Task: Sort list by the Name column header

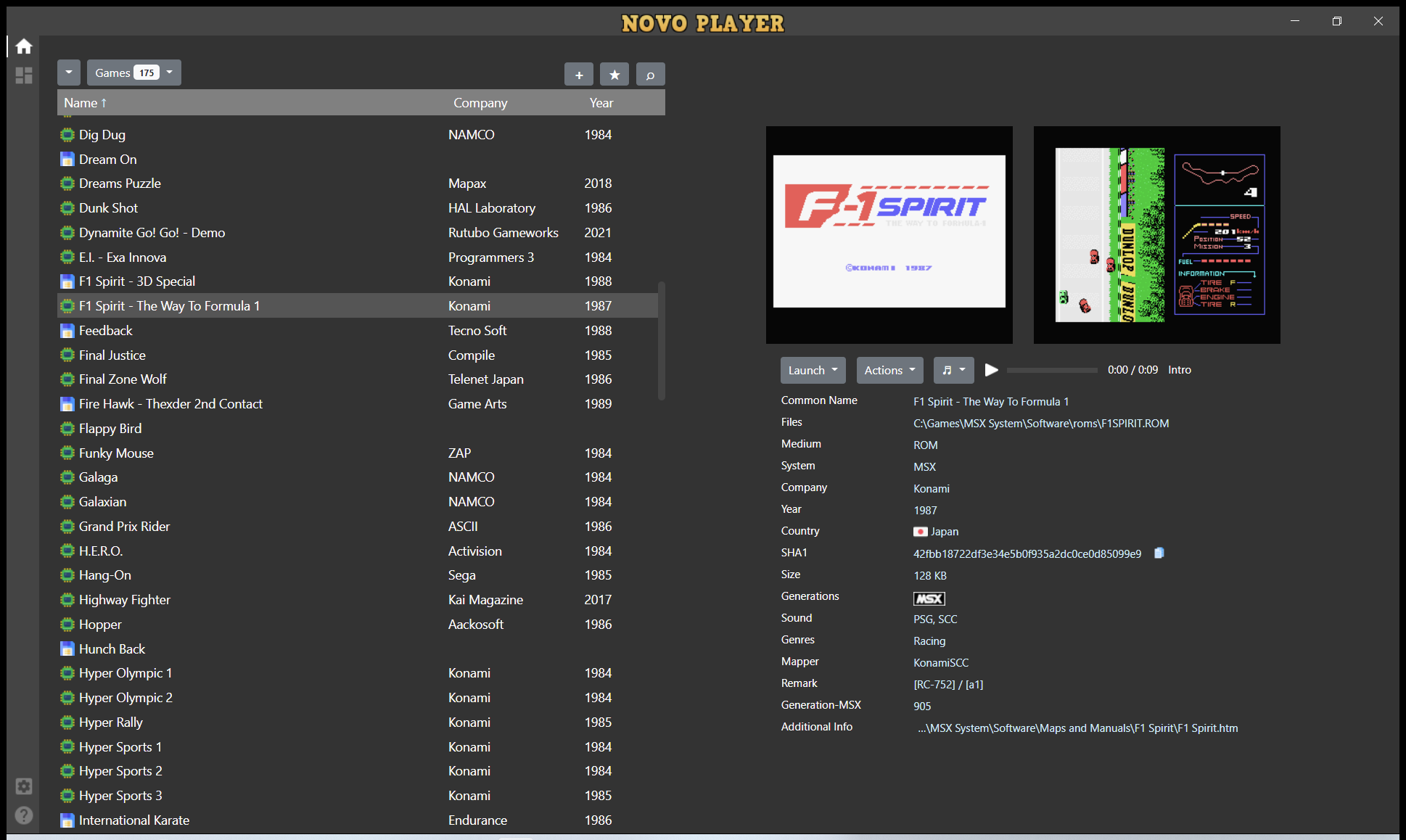Action: click(x=85, y=103)
